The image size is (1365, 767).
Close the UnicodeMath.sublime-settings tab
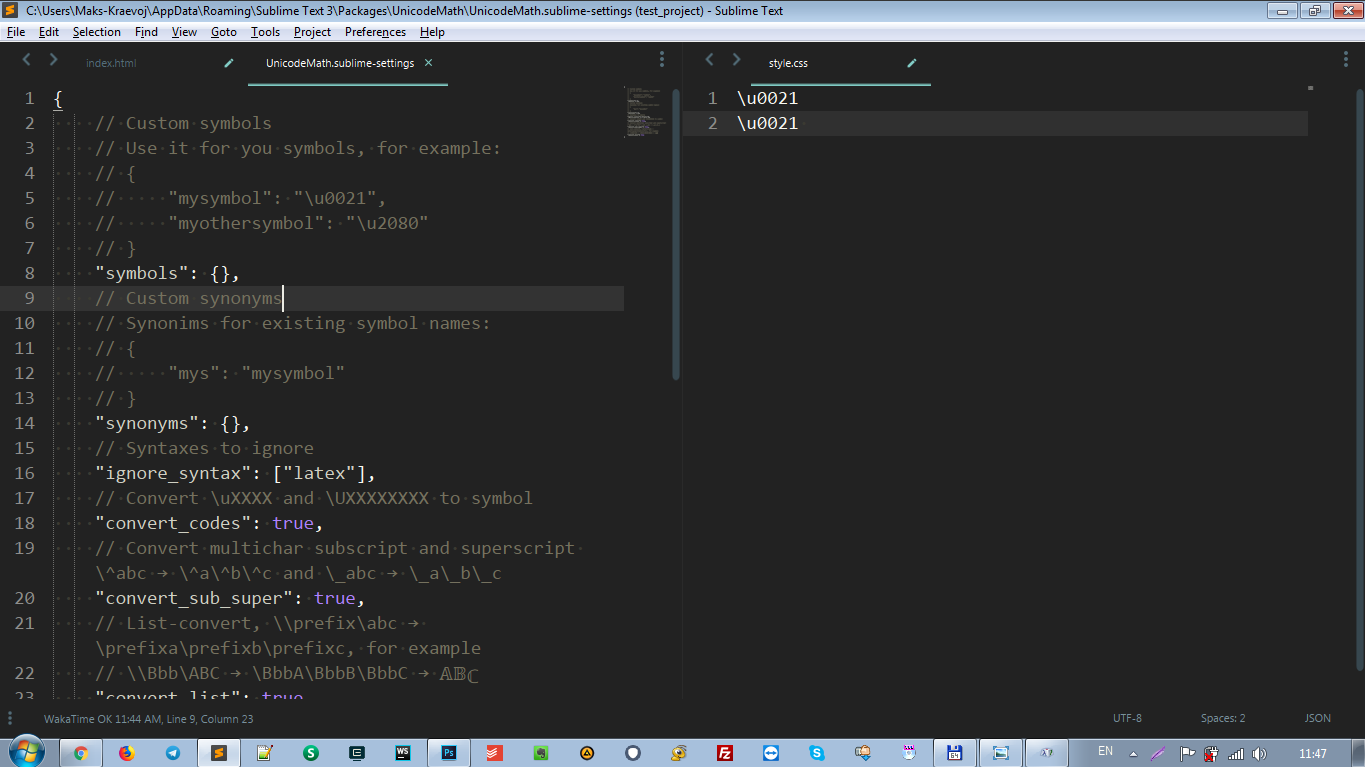pyautogui.click(x=428, y=62)
